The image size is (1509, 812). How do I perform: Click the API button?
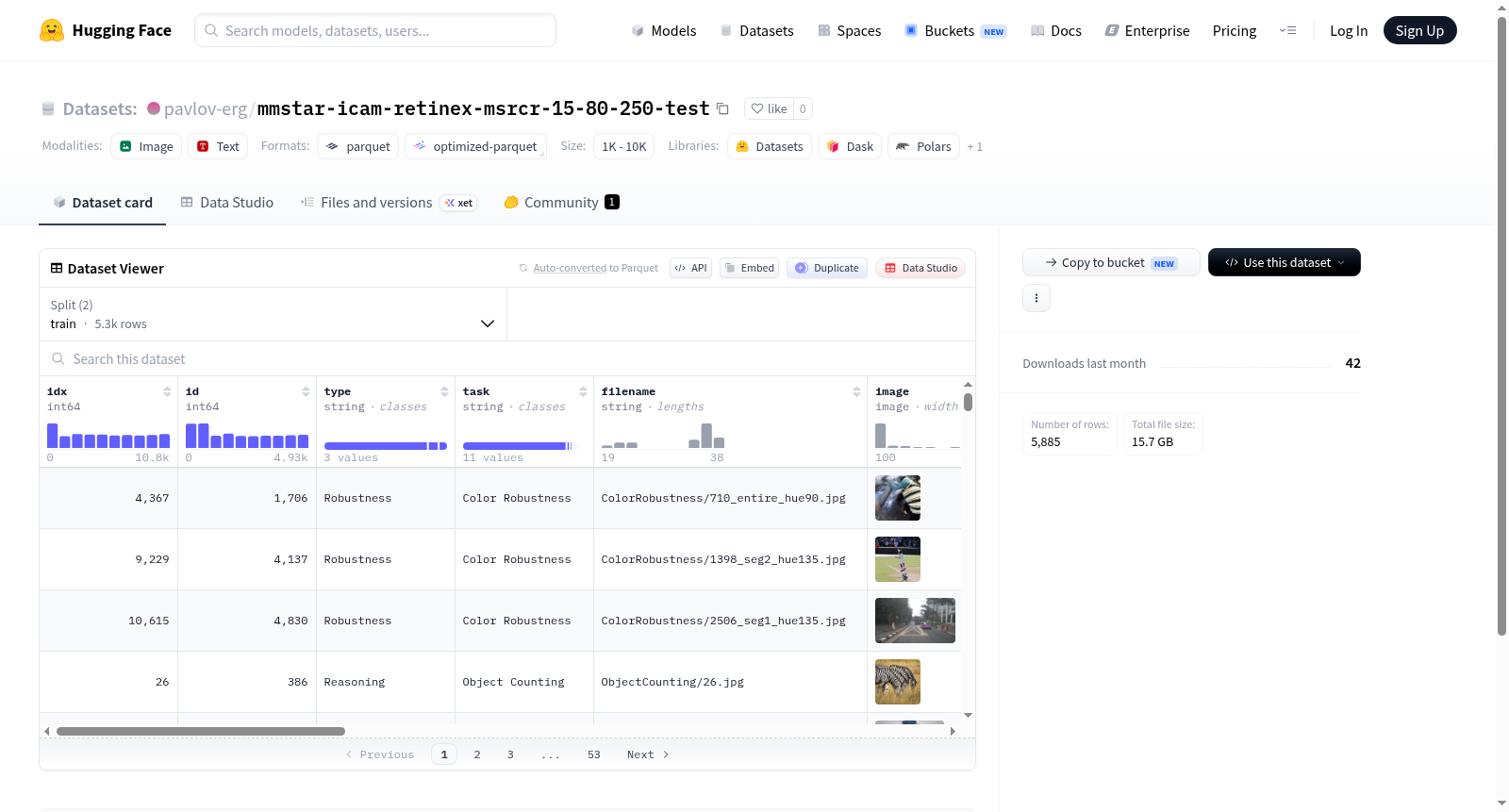pyautogui.click(x=690, y=268)
